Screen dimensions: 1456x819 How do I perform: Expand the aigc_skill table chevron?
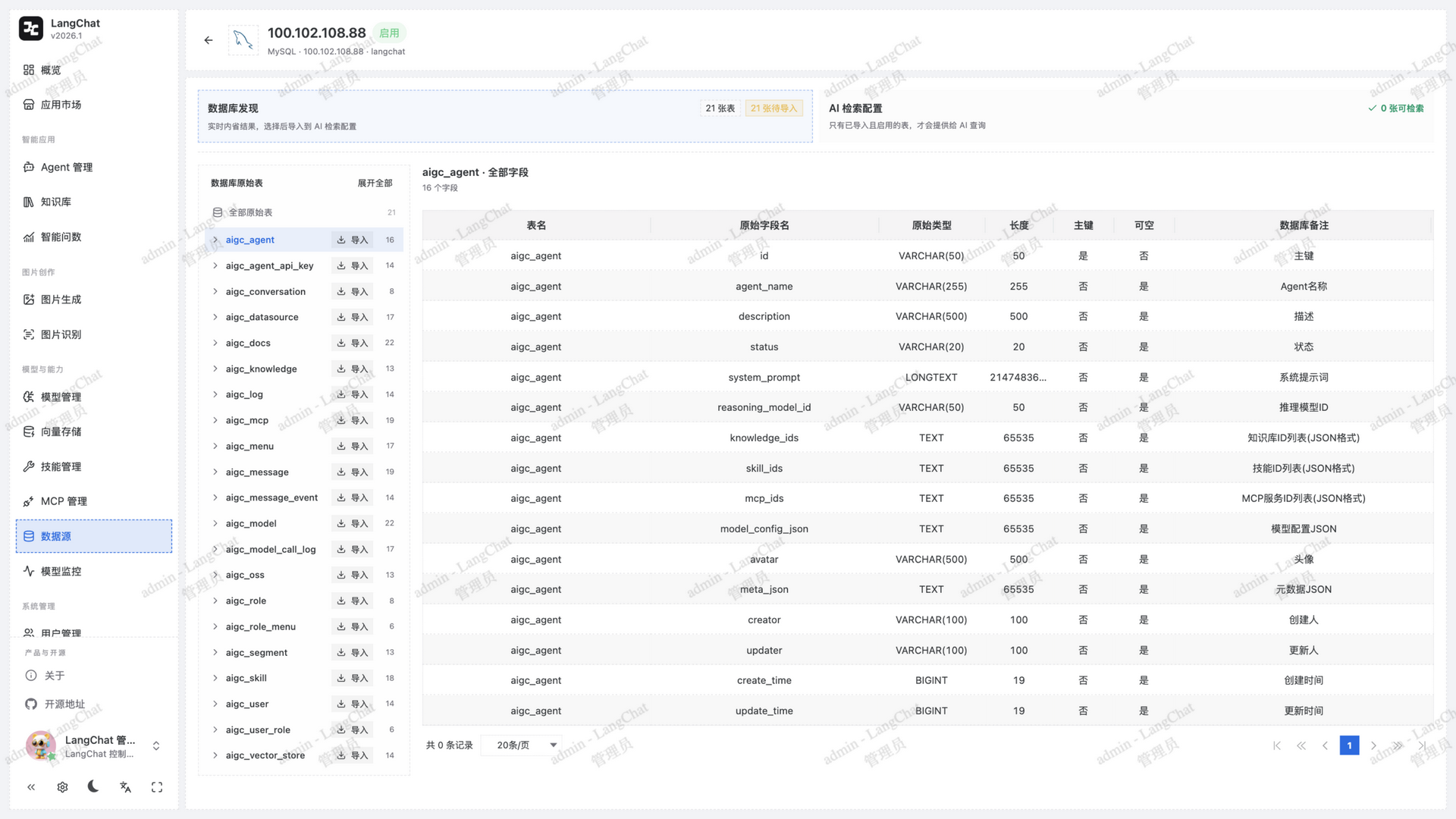[215, 678]
